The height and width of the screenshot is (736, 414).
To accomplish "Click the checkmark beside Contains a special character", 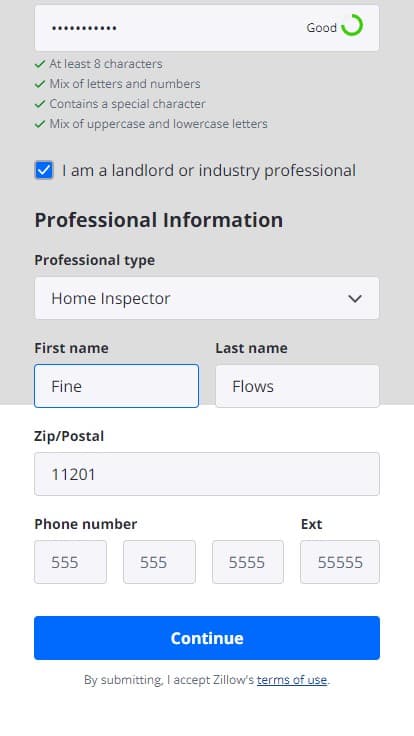I will pyautogui.click(x=40, y=104).
